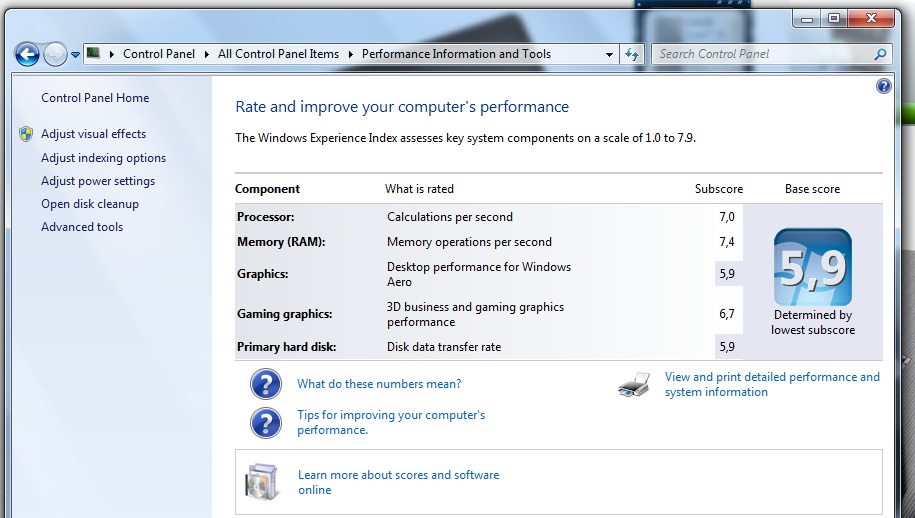The image size is (915, 518).
Task: Click the printer icon
Action: [634, 385]
